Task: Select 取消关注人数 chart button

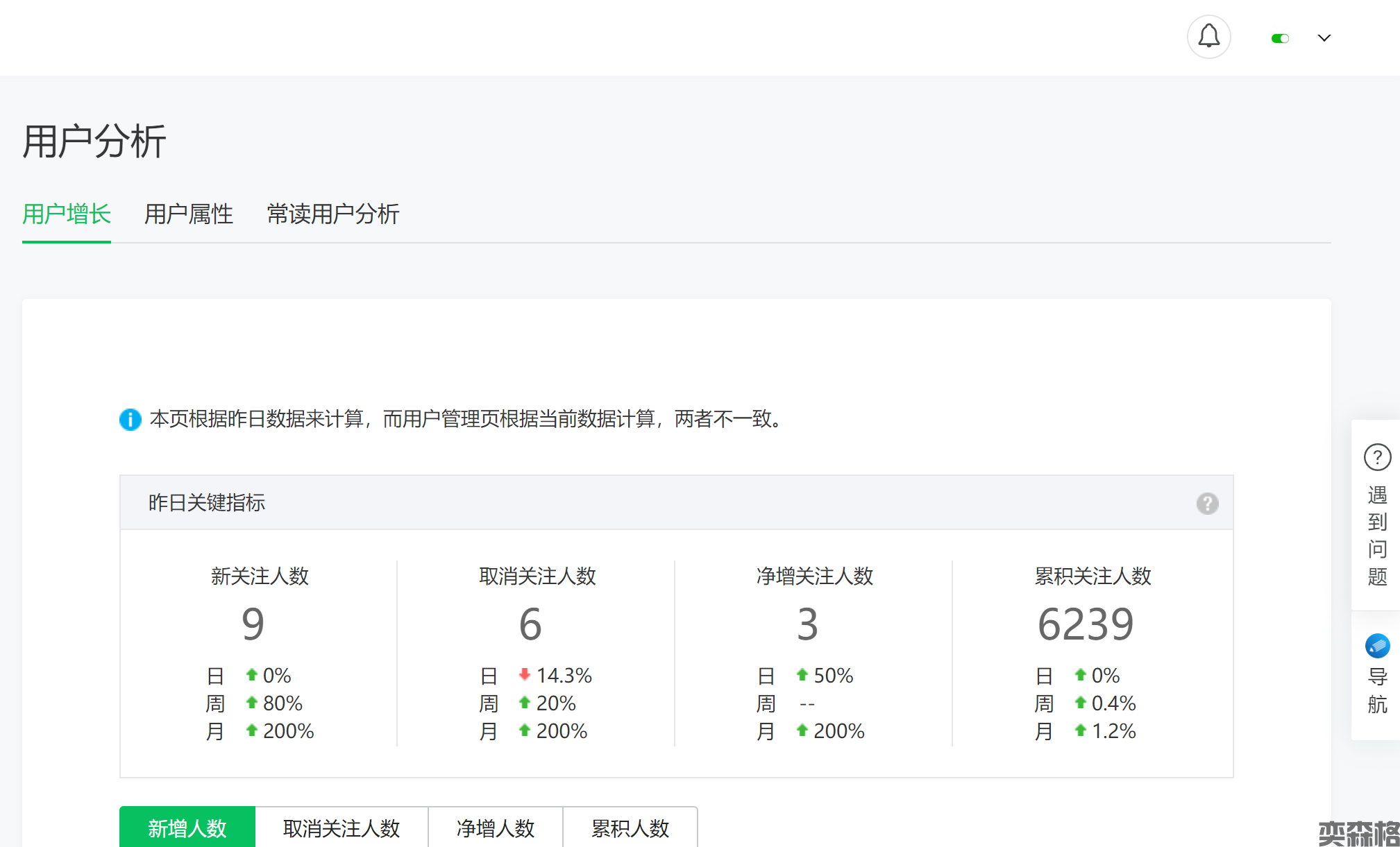Action: (x=341, y=828)
